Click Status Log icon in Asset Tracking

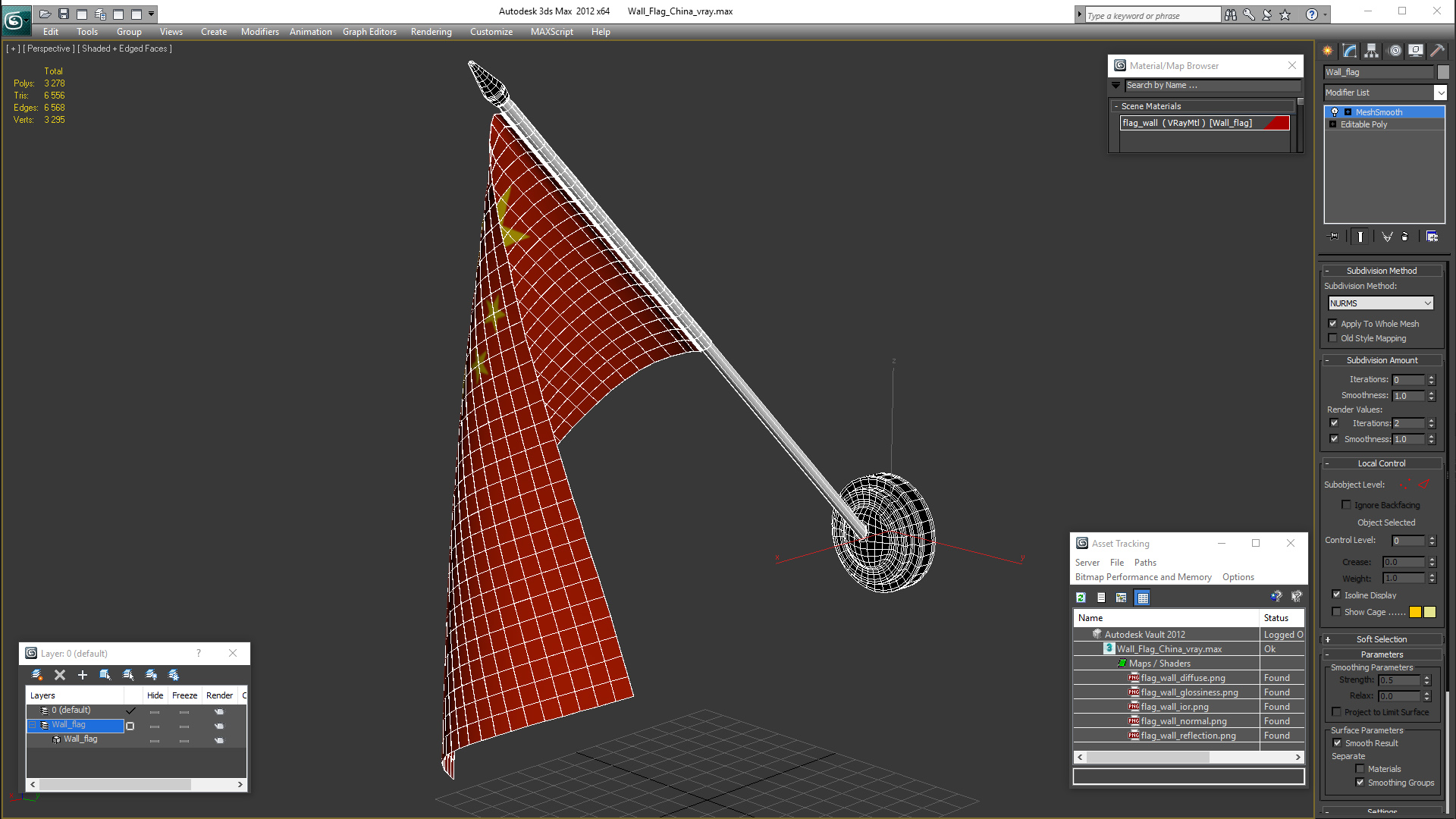click(1101, 598)
